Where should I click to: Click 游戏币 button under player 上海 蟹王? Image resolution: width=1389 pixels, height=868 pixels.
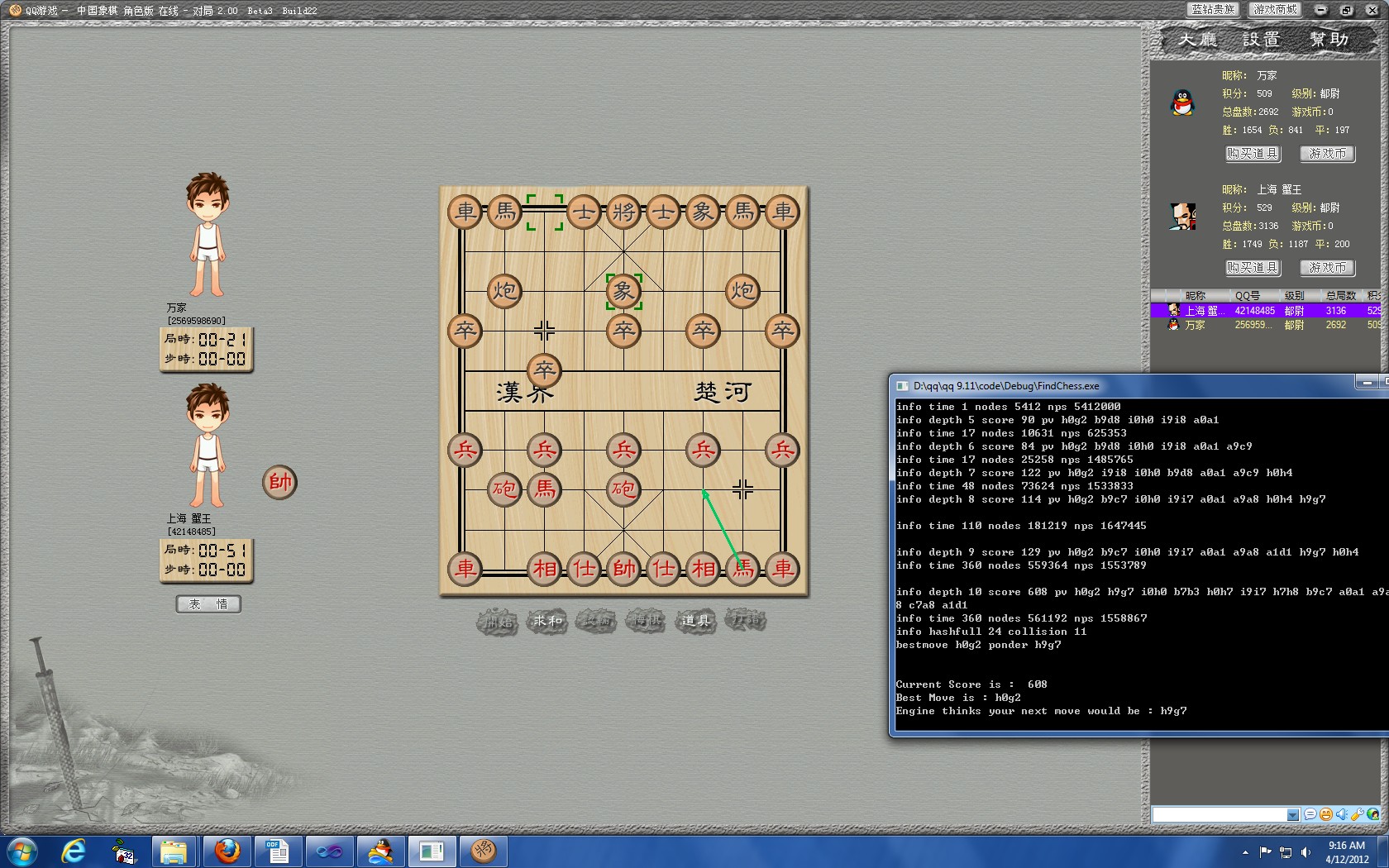pos(1328,268)
